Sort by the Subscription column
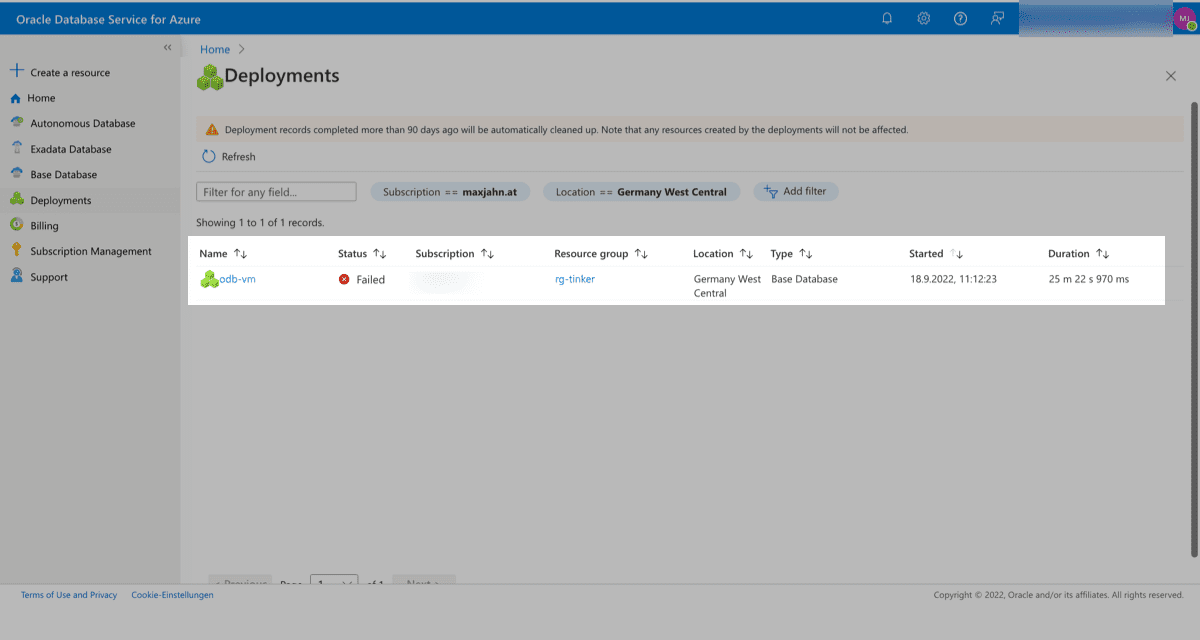1200x640 pixels. coord(455,254)
